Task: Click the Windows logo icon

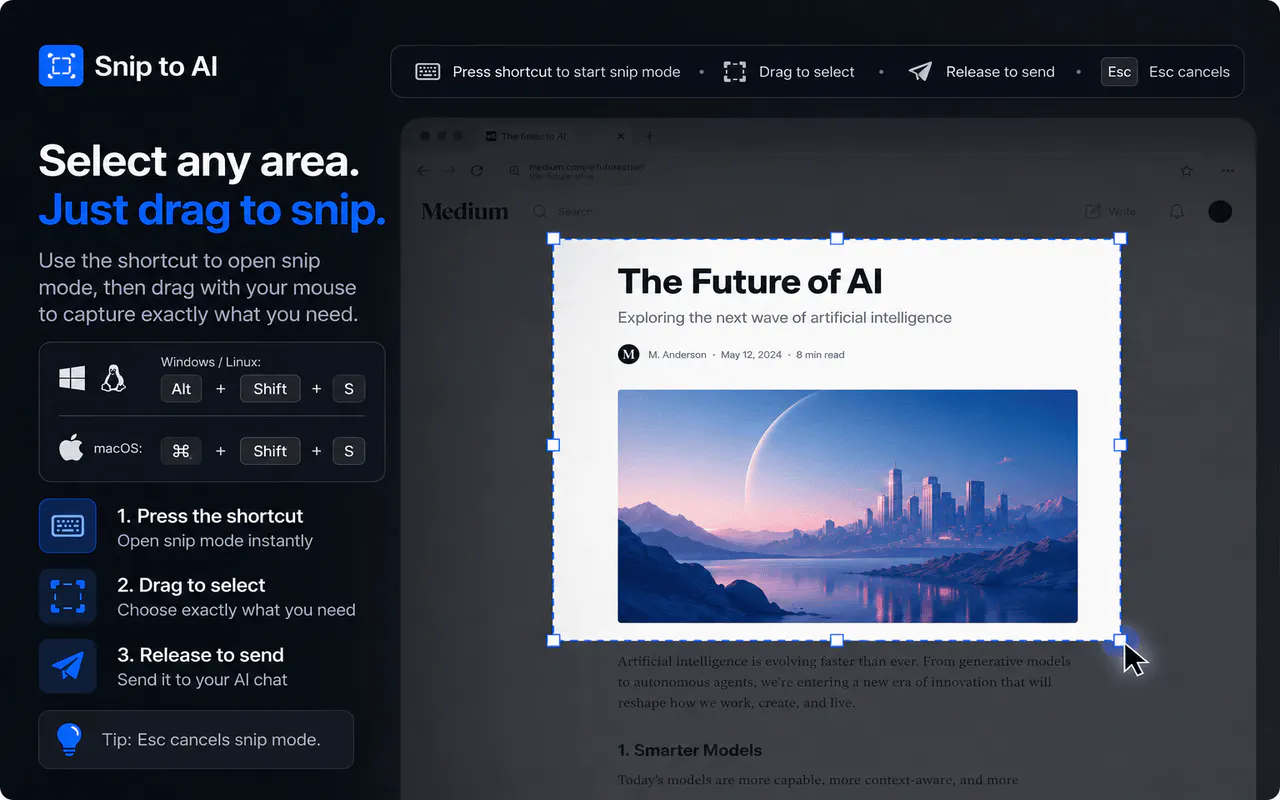Action: [72, 378]
